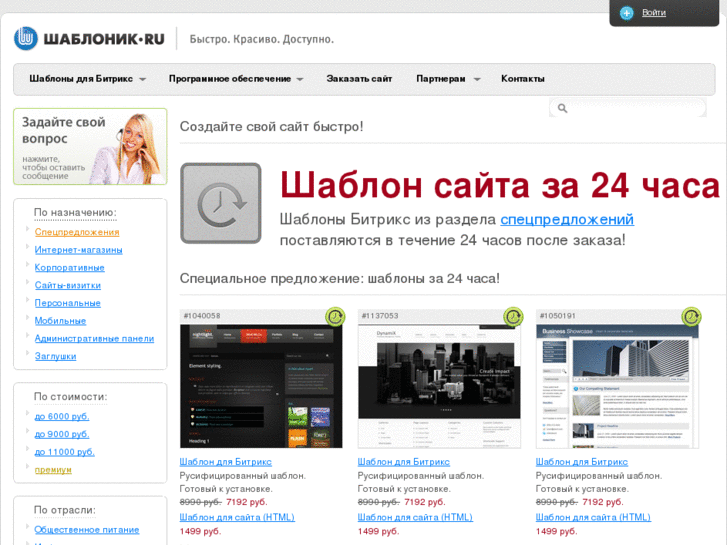The height and width of the screenshot is (545, 727).
Task: Open Шаблон для Битрикс link under #1050191
Action: click(x=581, y=462)
